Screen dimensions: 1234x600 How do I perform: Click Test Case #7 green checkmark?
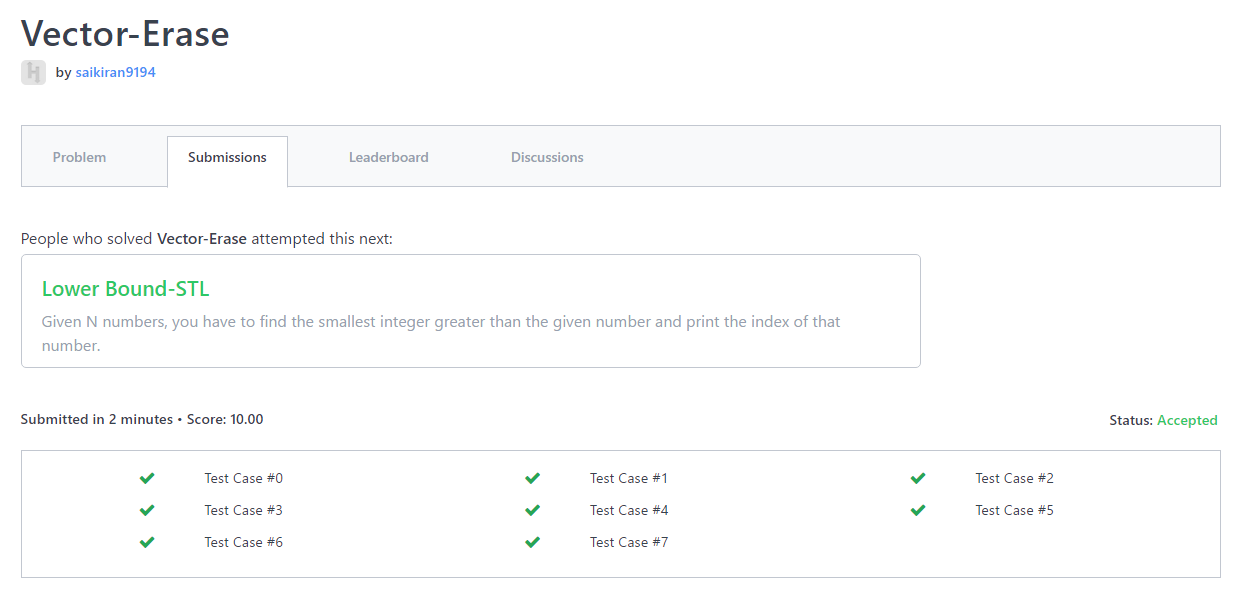coord(532,542)
